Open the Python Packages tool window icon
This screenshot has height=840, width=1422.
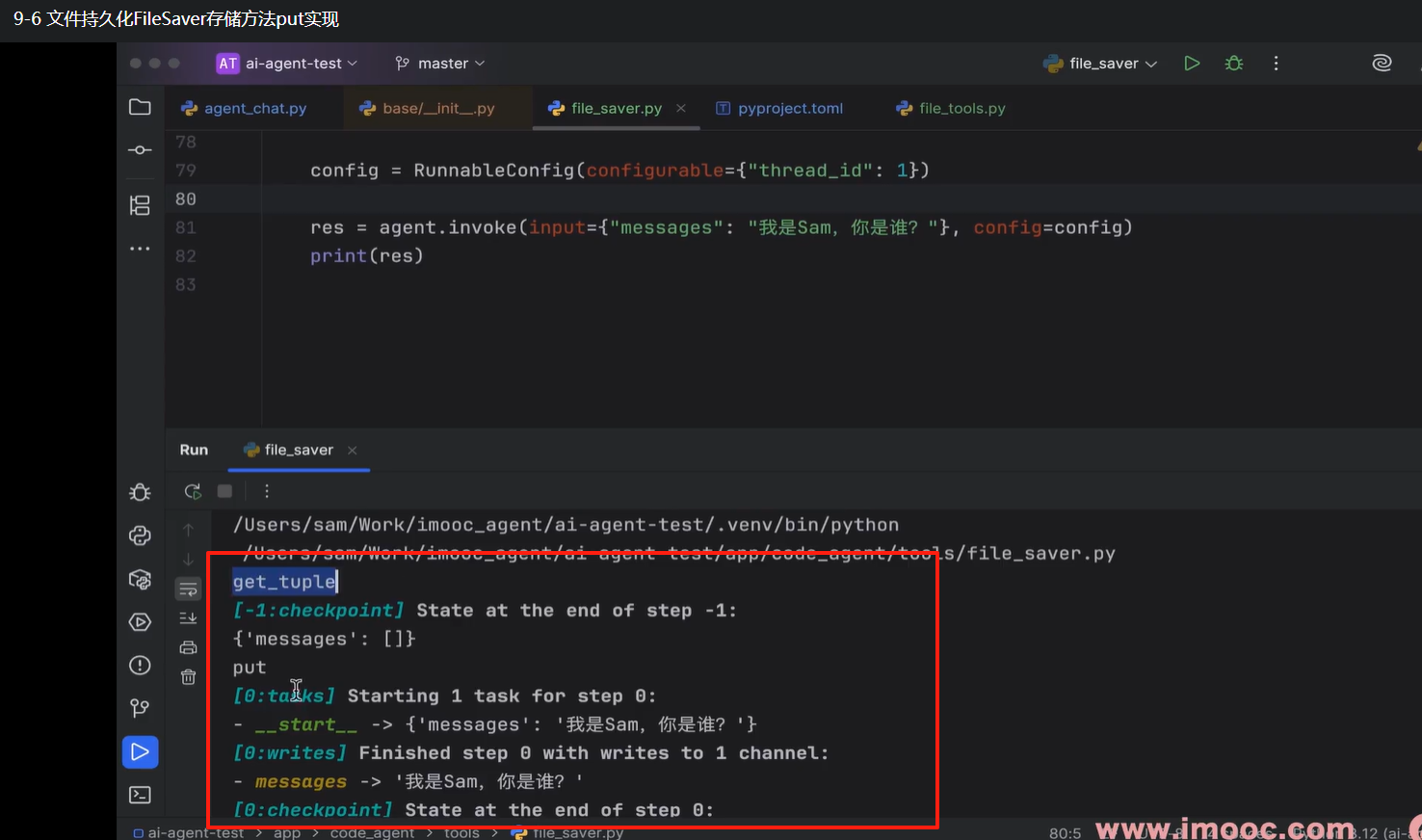[x=140, y=579]
